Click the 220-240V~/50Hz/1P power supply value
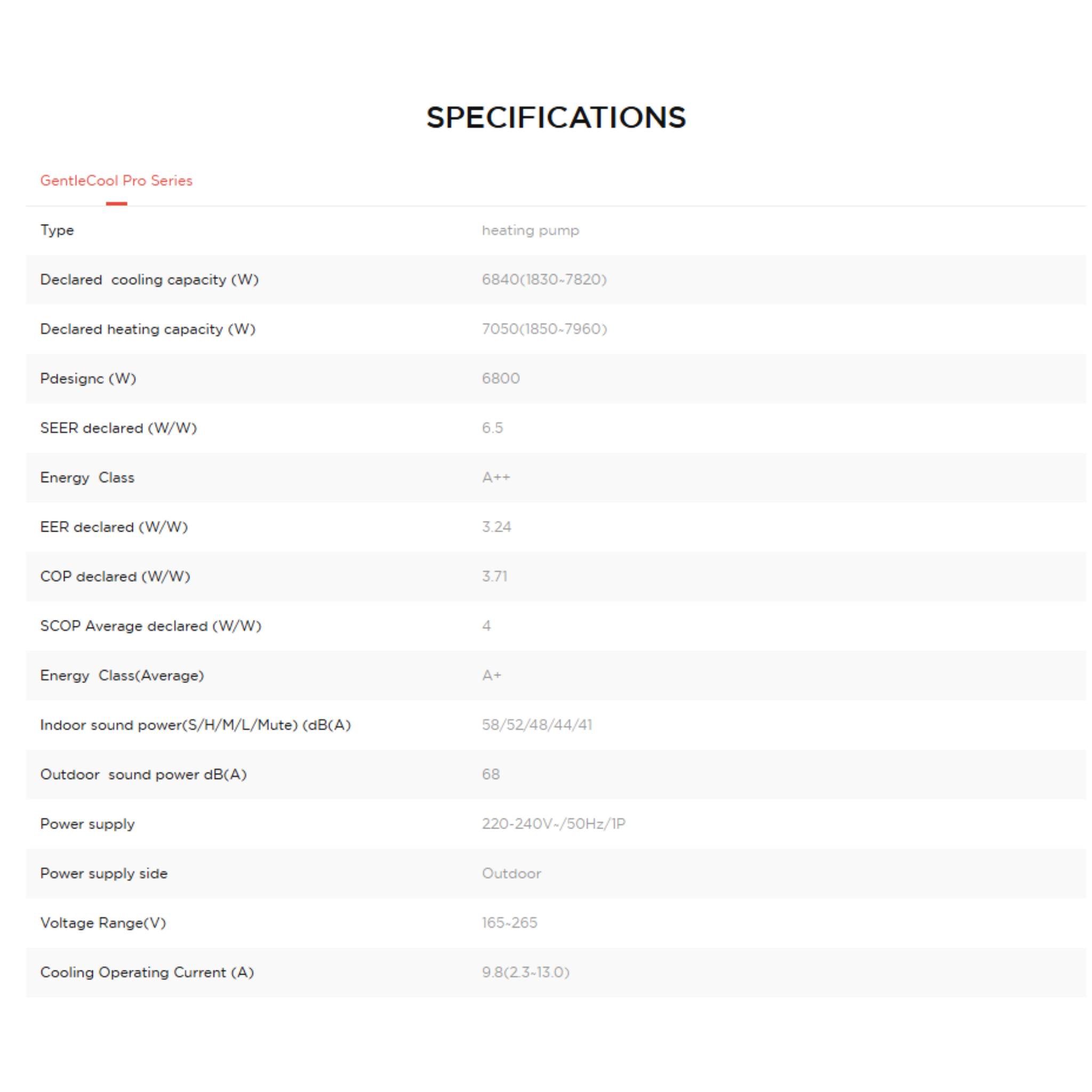Image resolution: width=1092 pixels, height=1092 pixels. point(553,823)
